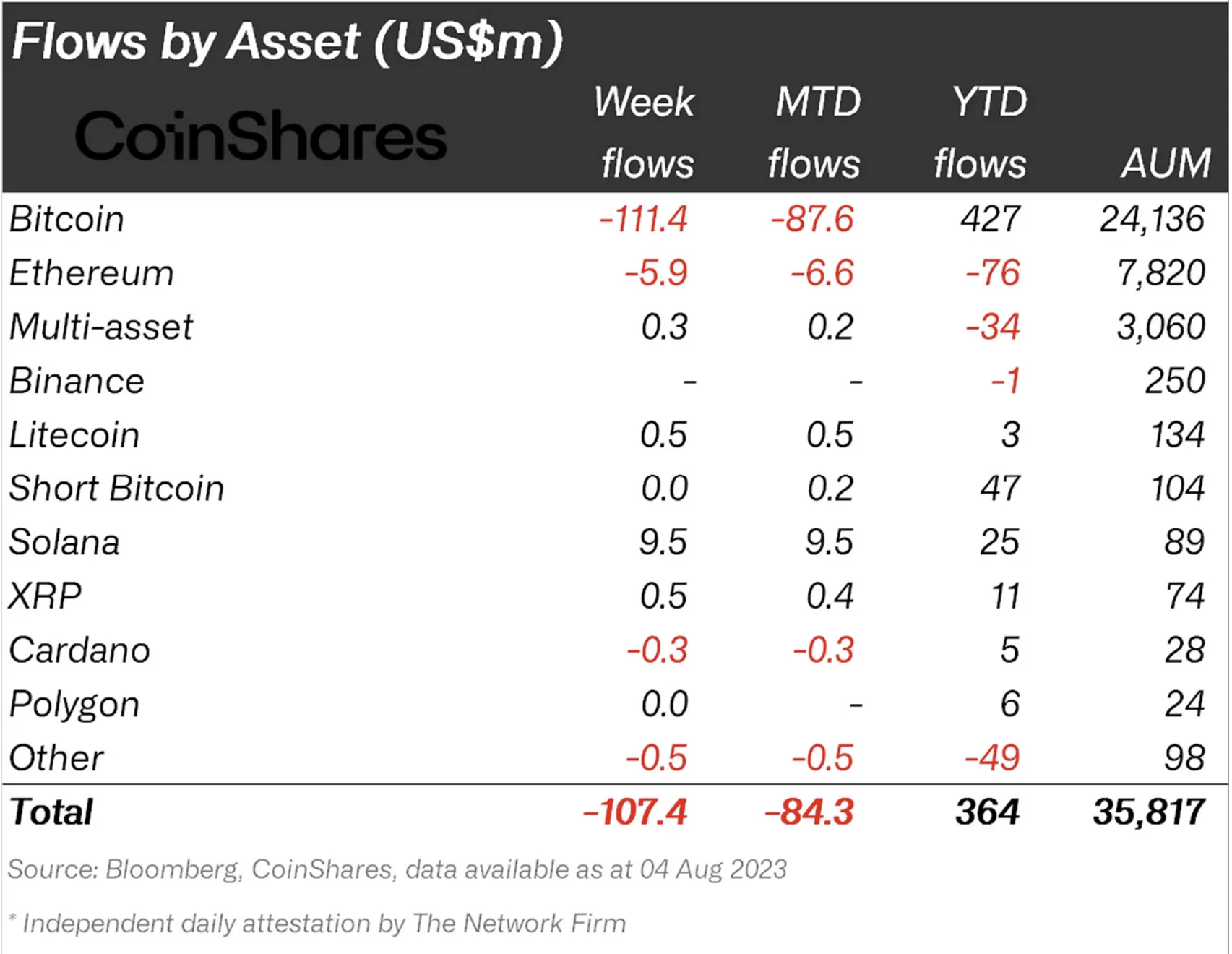Click the Litecoin row label

pyautogui.click(x=74, y=435)
